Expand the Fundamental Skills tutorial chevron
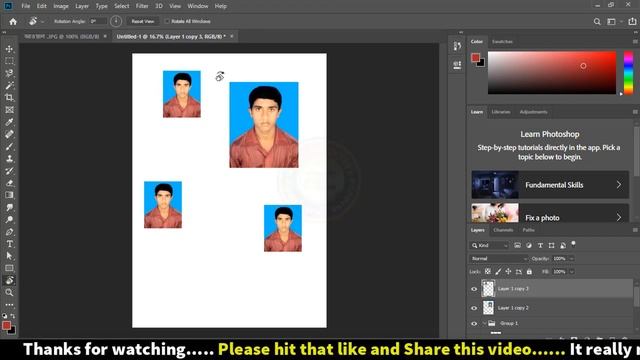The width and height of the screenshot is (640, 360). (x=619, y=185)
